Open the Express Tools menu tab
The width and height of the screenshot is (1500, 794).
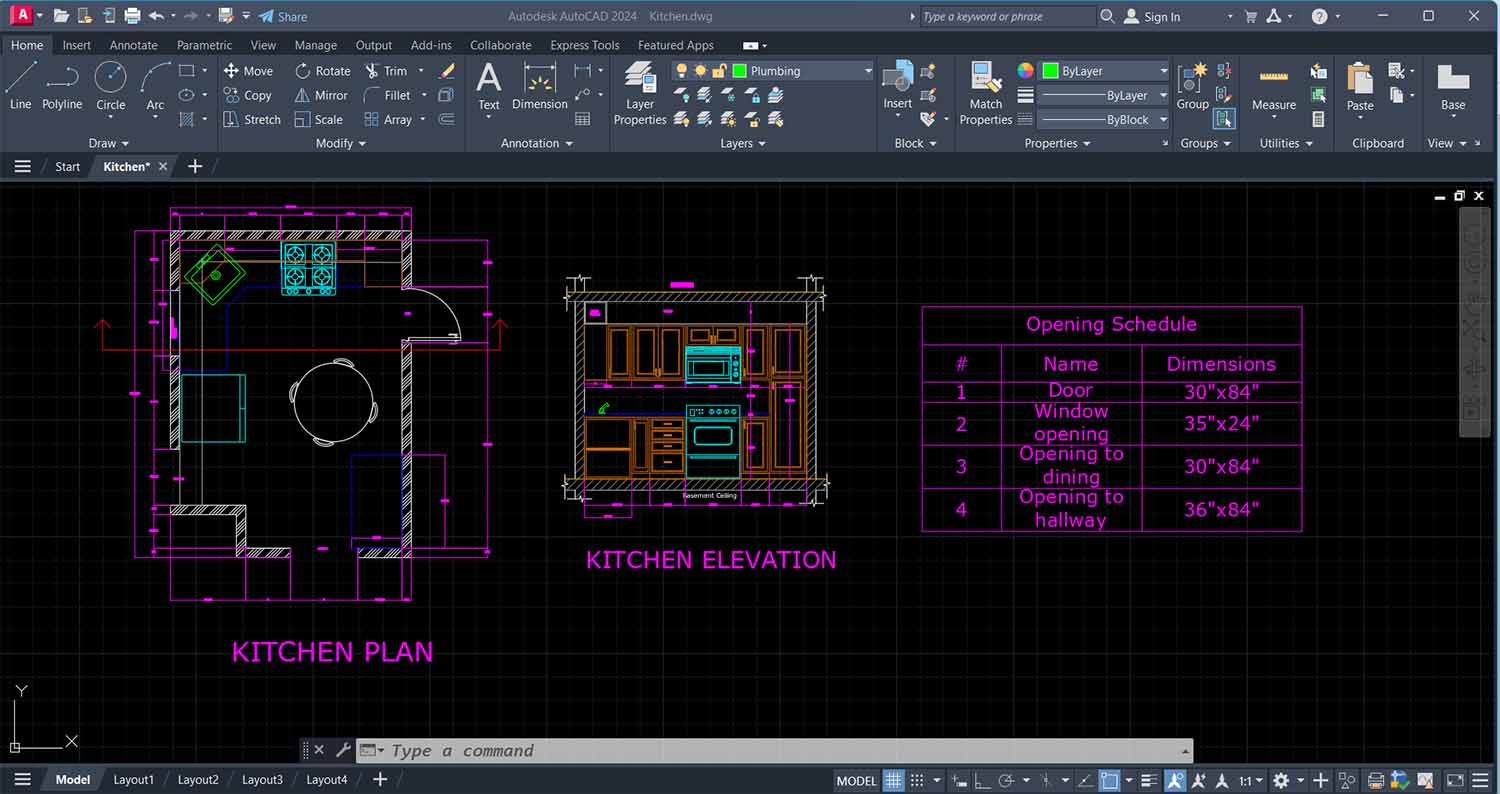pyautogui.click(x=585, y=44)
